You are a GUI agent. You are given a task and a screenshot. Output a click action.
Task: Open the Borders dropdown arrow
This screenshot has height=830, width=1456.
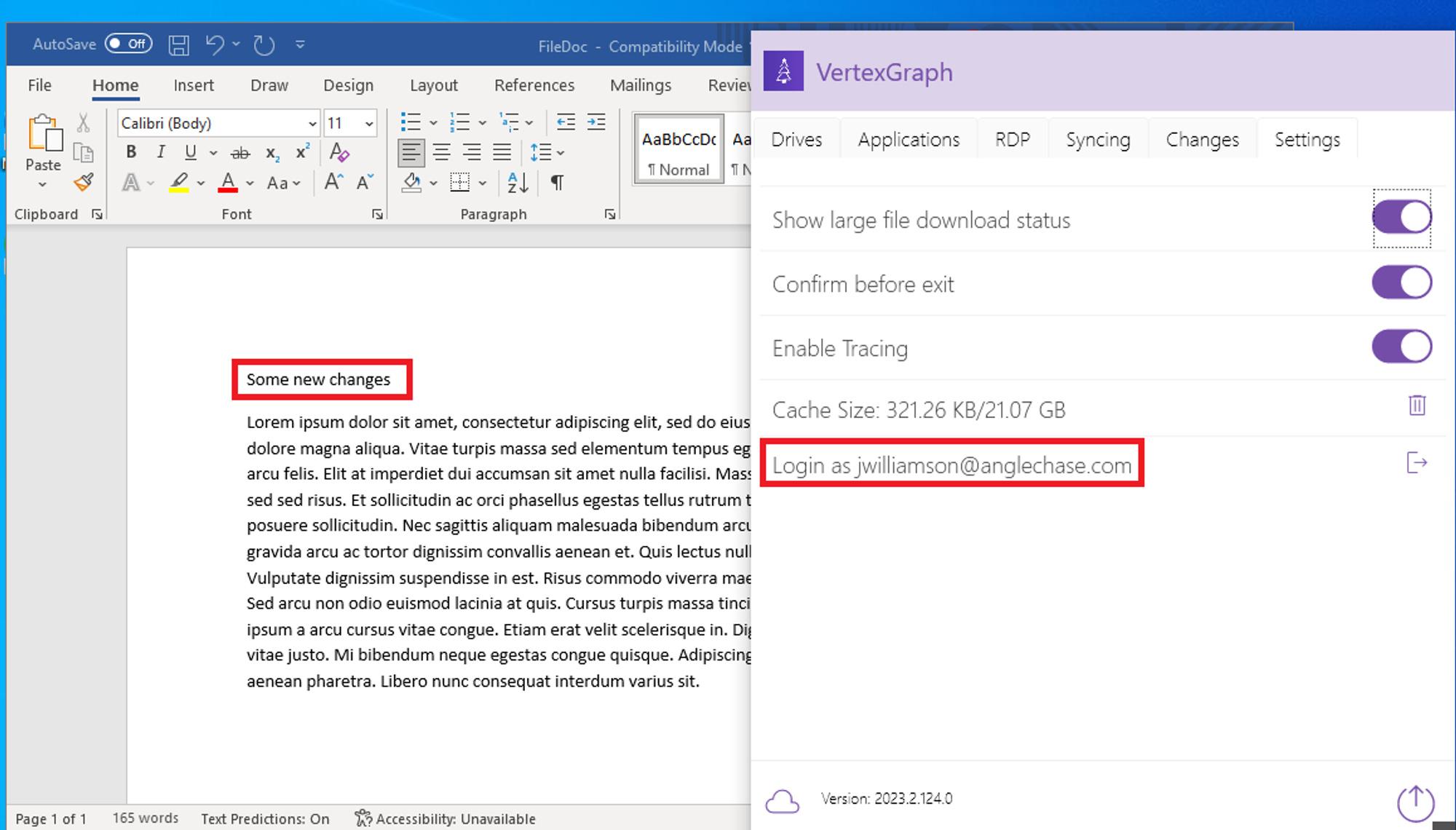(x=483, y=183)
